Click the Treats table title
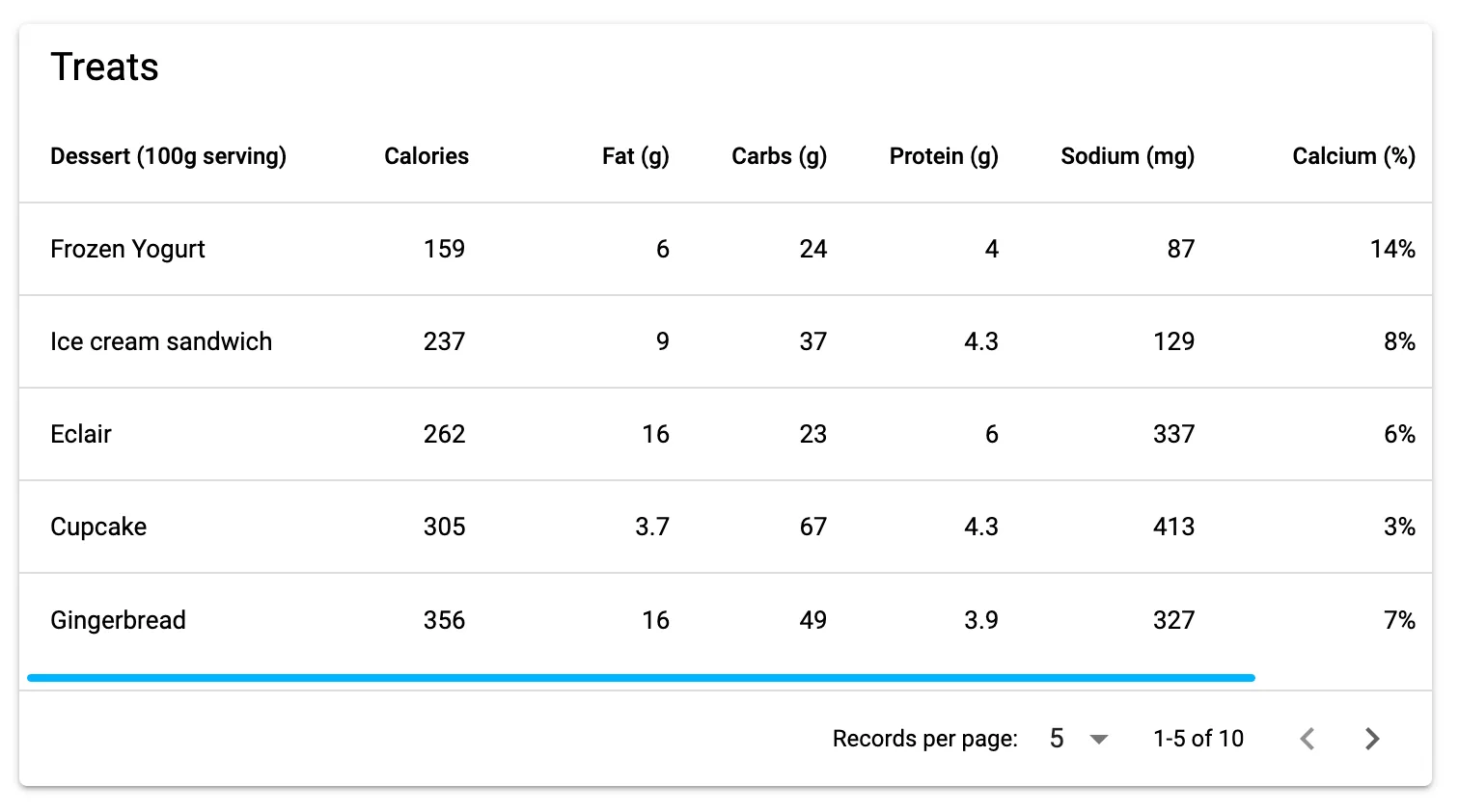 coord(104,68)
